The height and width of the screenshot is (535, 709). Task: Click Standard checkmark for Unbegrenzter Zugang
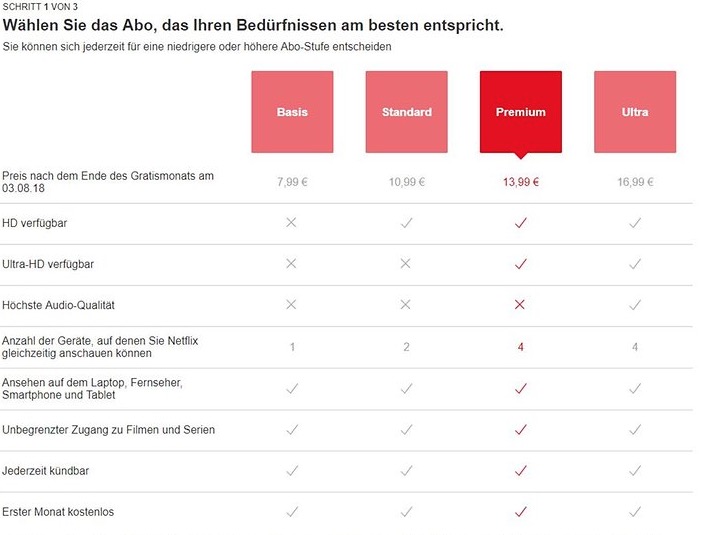406,430
